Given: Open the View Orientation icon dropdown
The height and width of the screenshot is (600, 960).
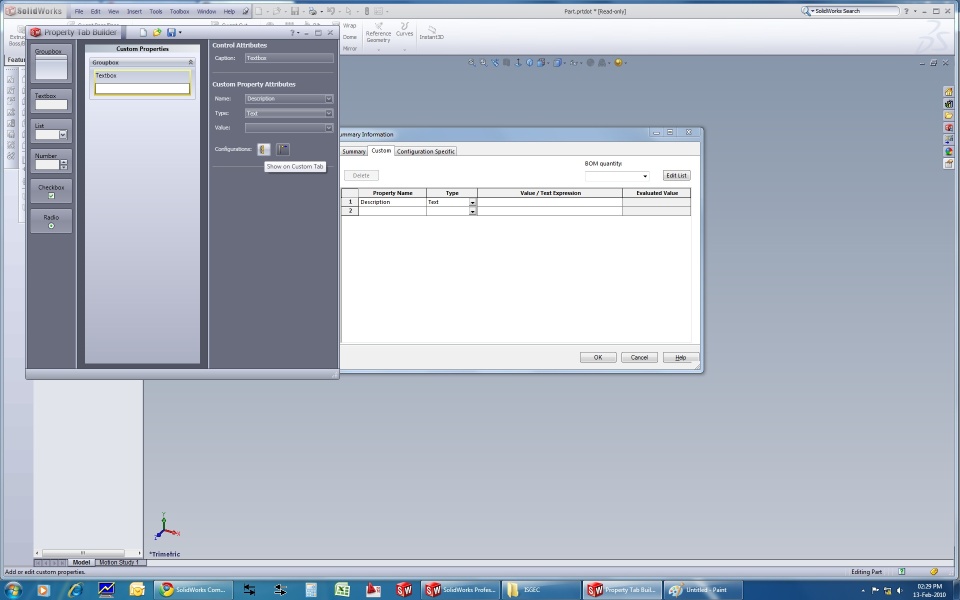Looking at the screenshot, I should 542,62.
